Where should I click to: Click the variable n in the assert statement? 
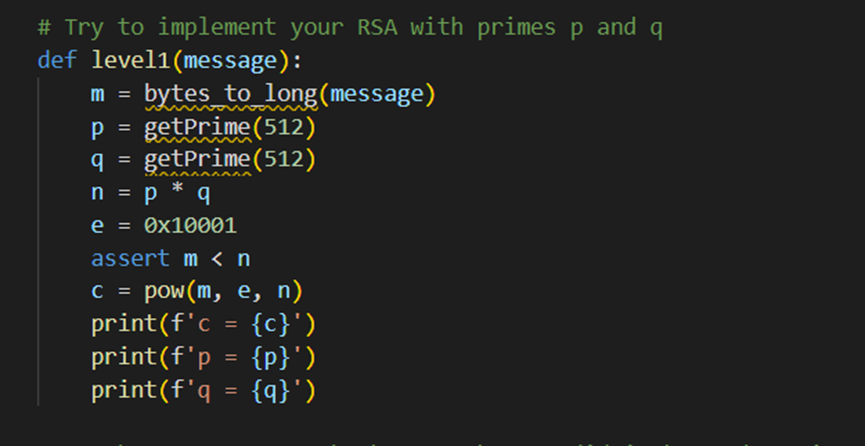(x=243, y=259)
